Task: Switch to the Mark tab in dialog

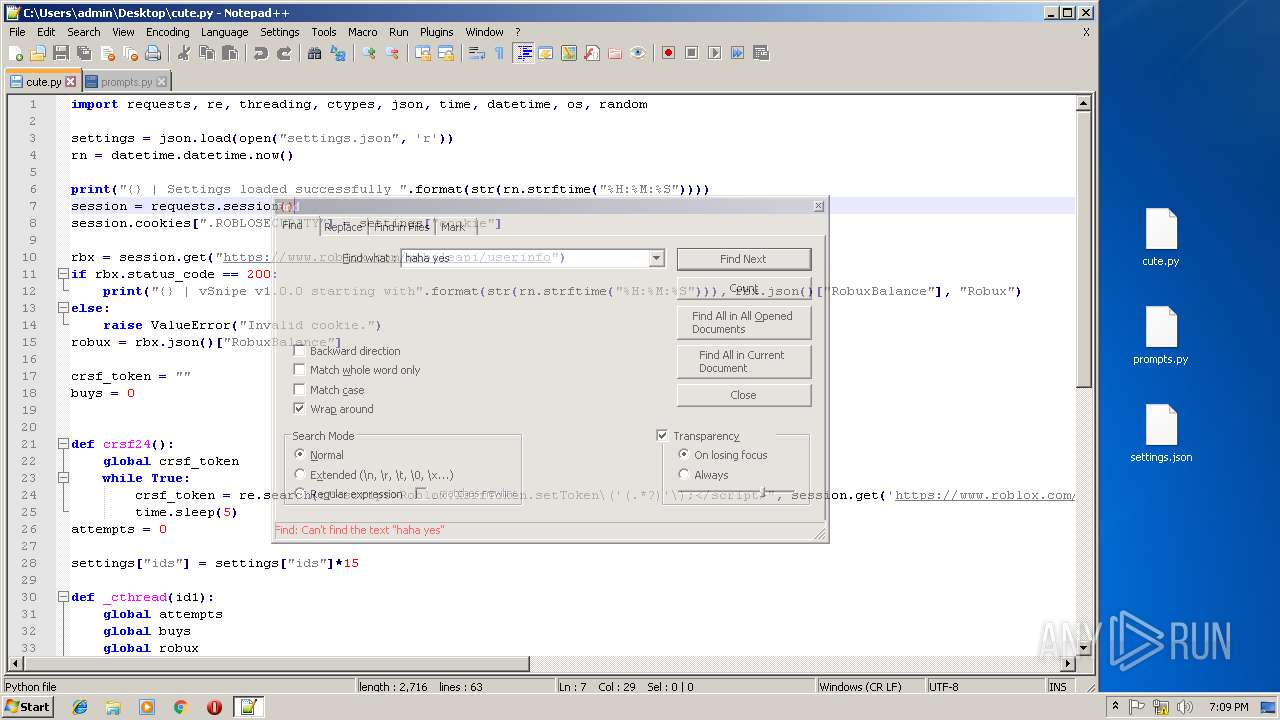Action: coord(453,227)
